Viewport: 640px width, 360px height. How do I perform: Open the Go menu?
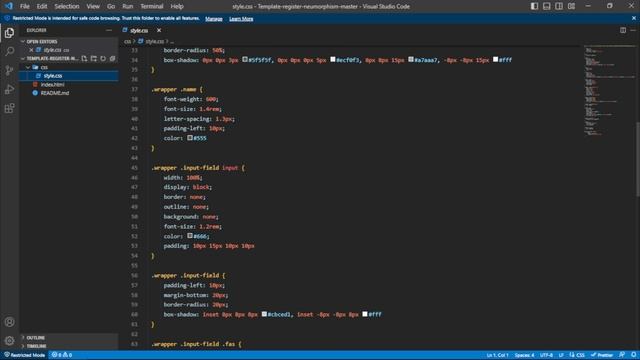(x=111, y=6)
